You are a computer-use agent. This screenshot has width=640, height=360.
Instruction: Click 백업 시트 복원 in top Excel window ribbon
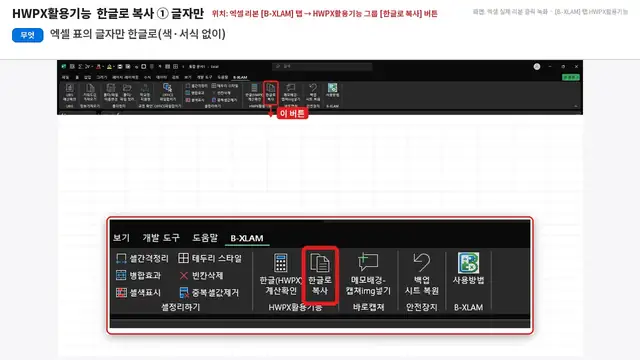(x=313, y=93)
